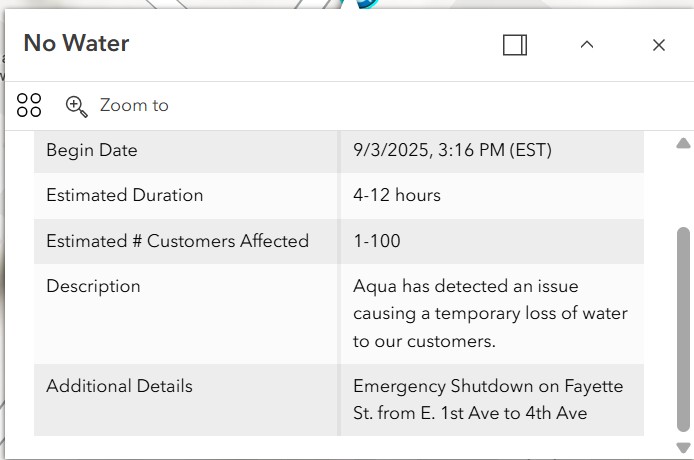Image resolution: width=694 pixels, height=460 pixels.
Task: Select the Additional Details label
Action: point(120,386)
